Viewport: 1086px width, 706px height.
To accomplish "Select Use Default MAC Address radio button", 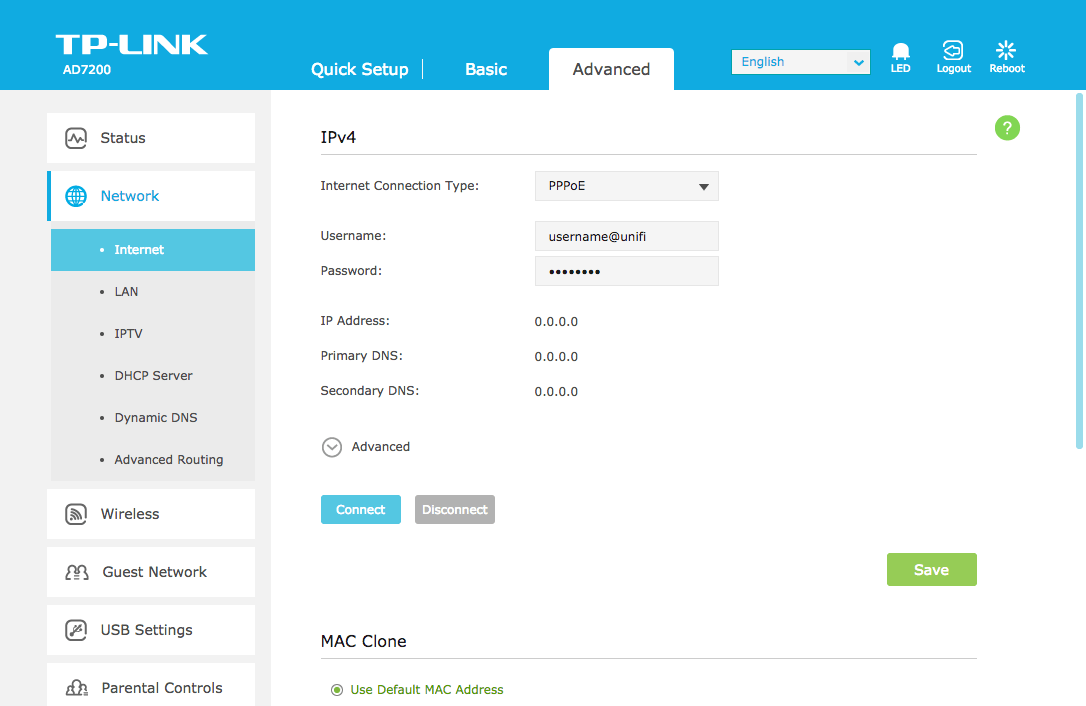I will 337,690.
